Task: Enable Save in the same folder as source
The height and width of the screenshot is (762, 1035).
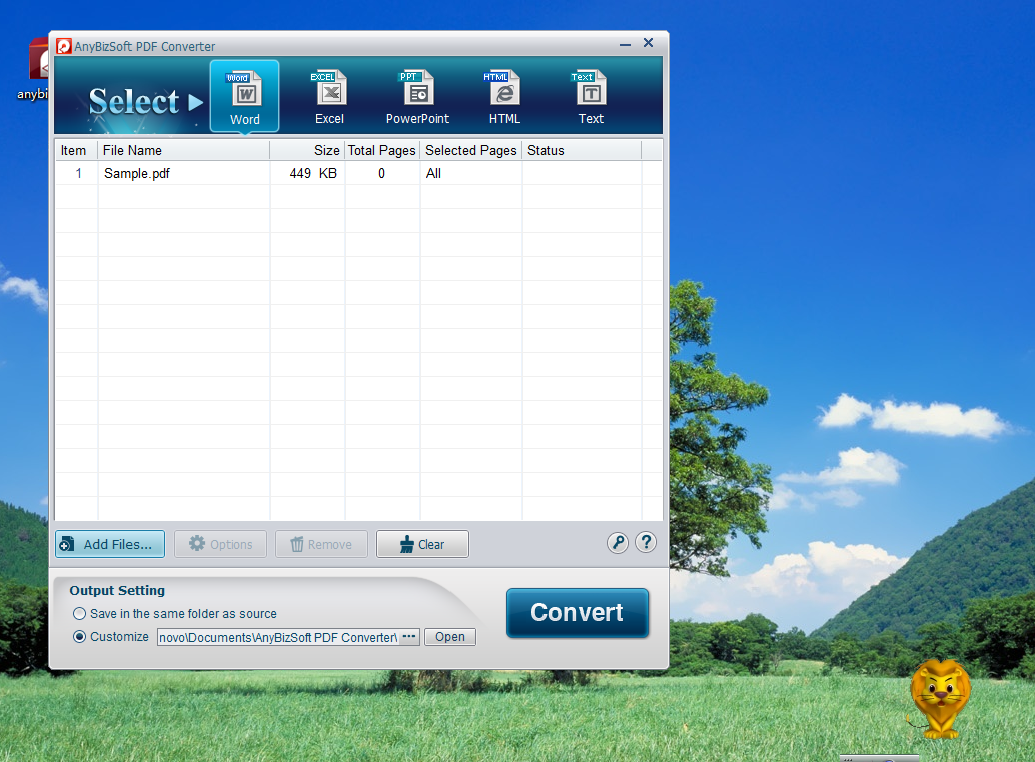Action: click(x=80, y=613)
